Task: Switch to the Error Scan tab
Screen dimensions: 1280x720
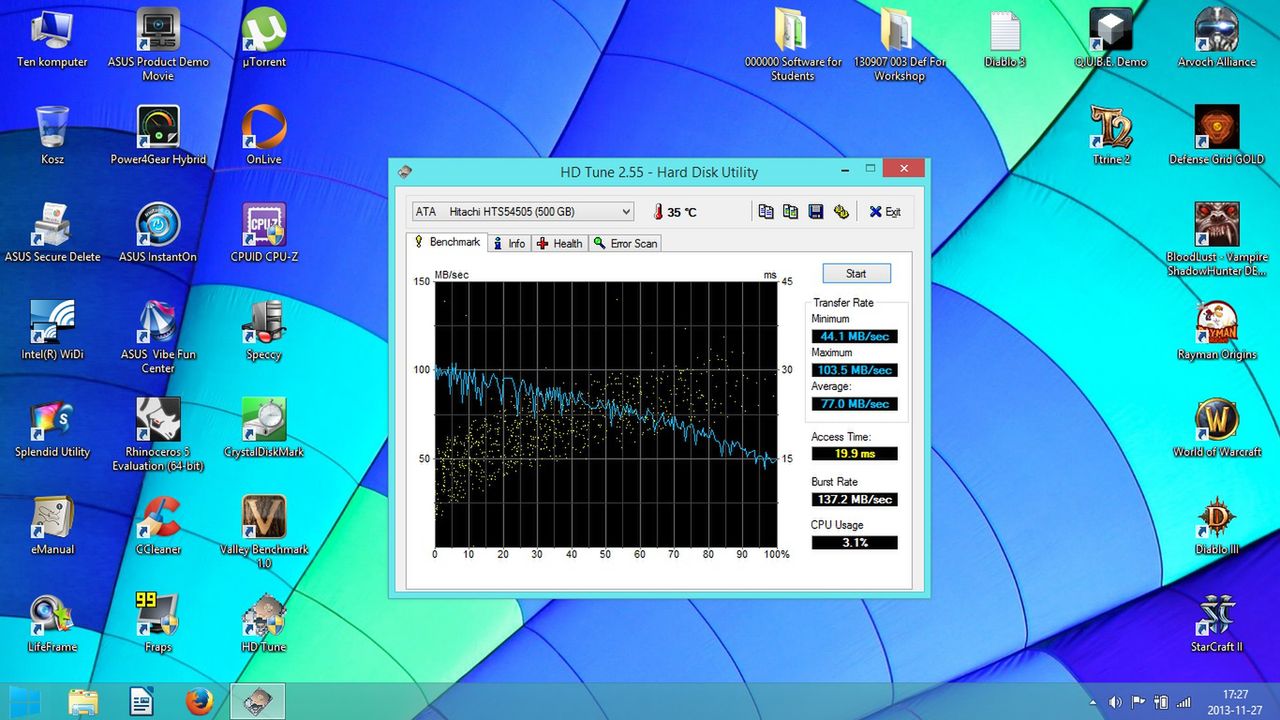Action: (x=625, y=243)
